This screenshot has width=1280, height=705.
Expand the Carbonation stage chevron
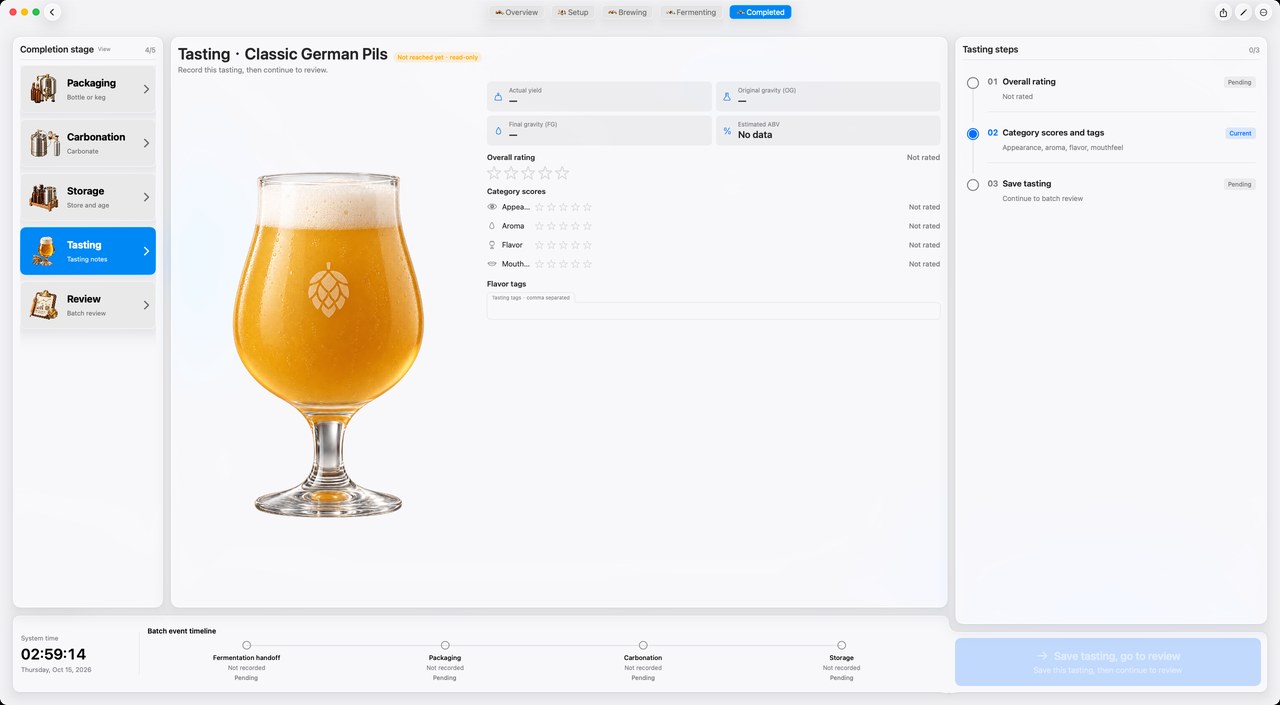(146, 143)
